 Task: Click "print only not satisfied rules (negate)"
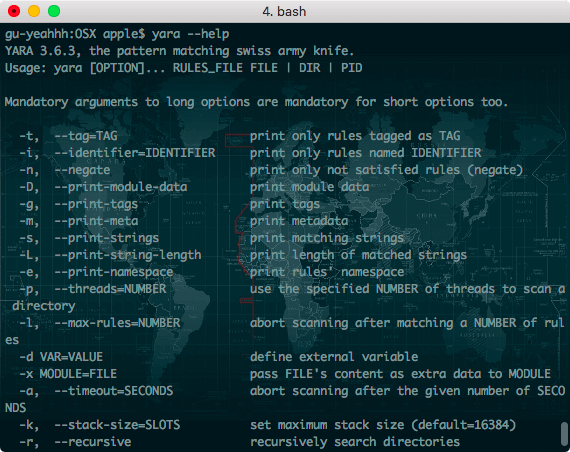(386, 170)
